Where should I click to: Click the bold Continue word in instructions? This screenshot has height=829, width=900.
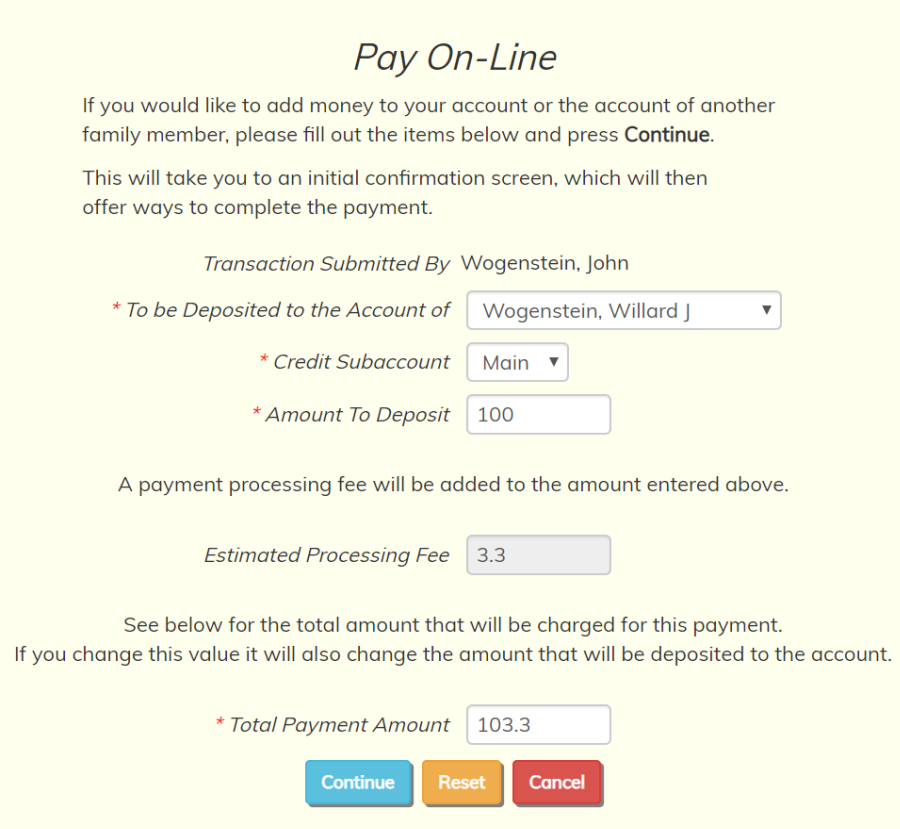click(667, 134)
